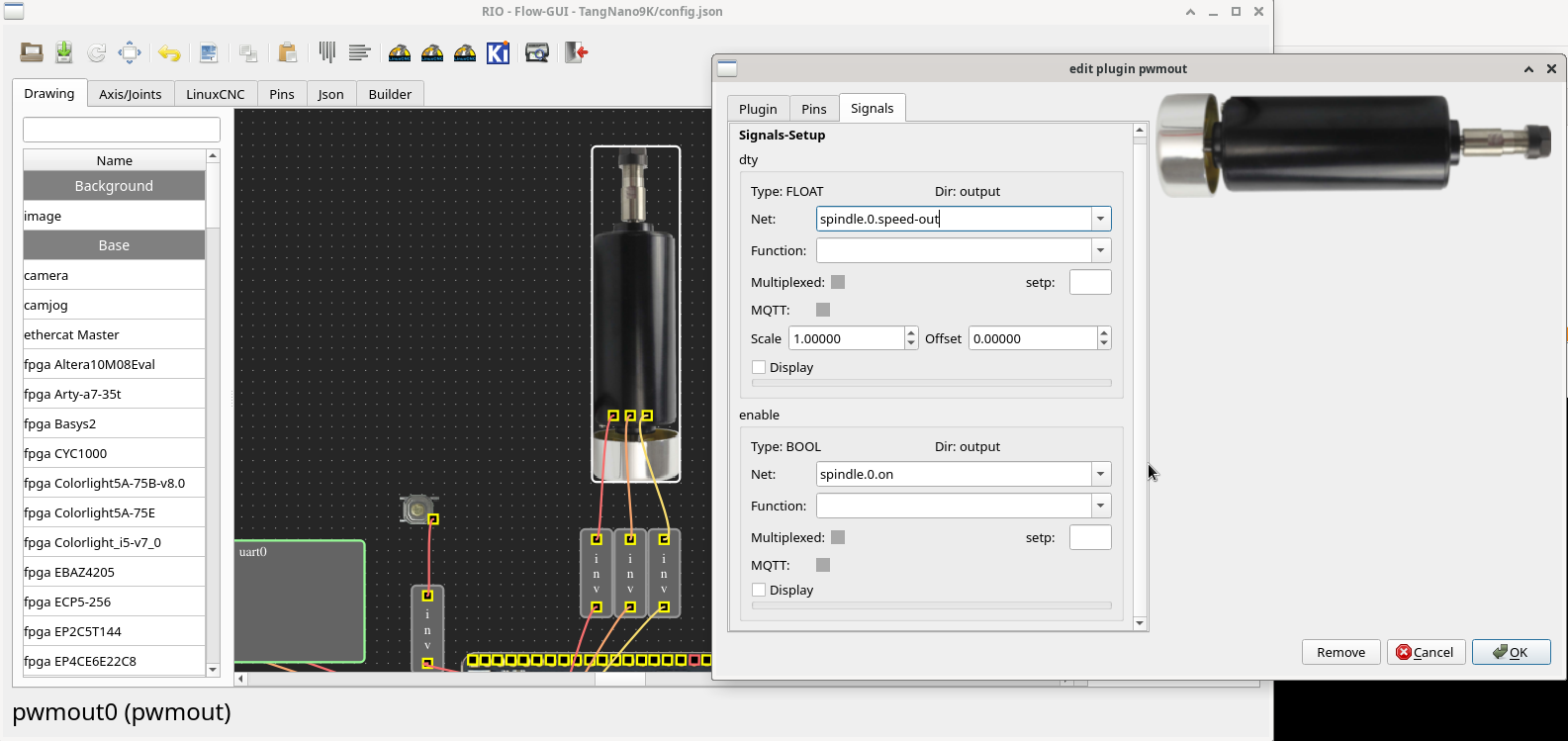Open the enable Function dropdown
The width and height of the screenshot is (1568, 741).
pos(1100,506)
